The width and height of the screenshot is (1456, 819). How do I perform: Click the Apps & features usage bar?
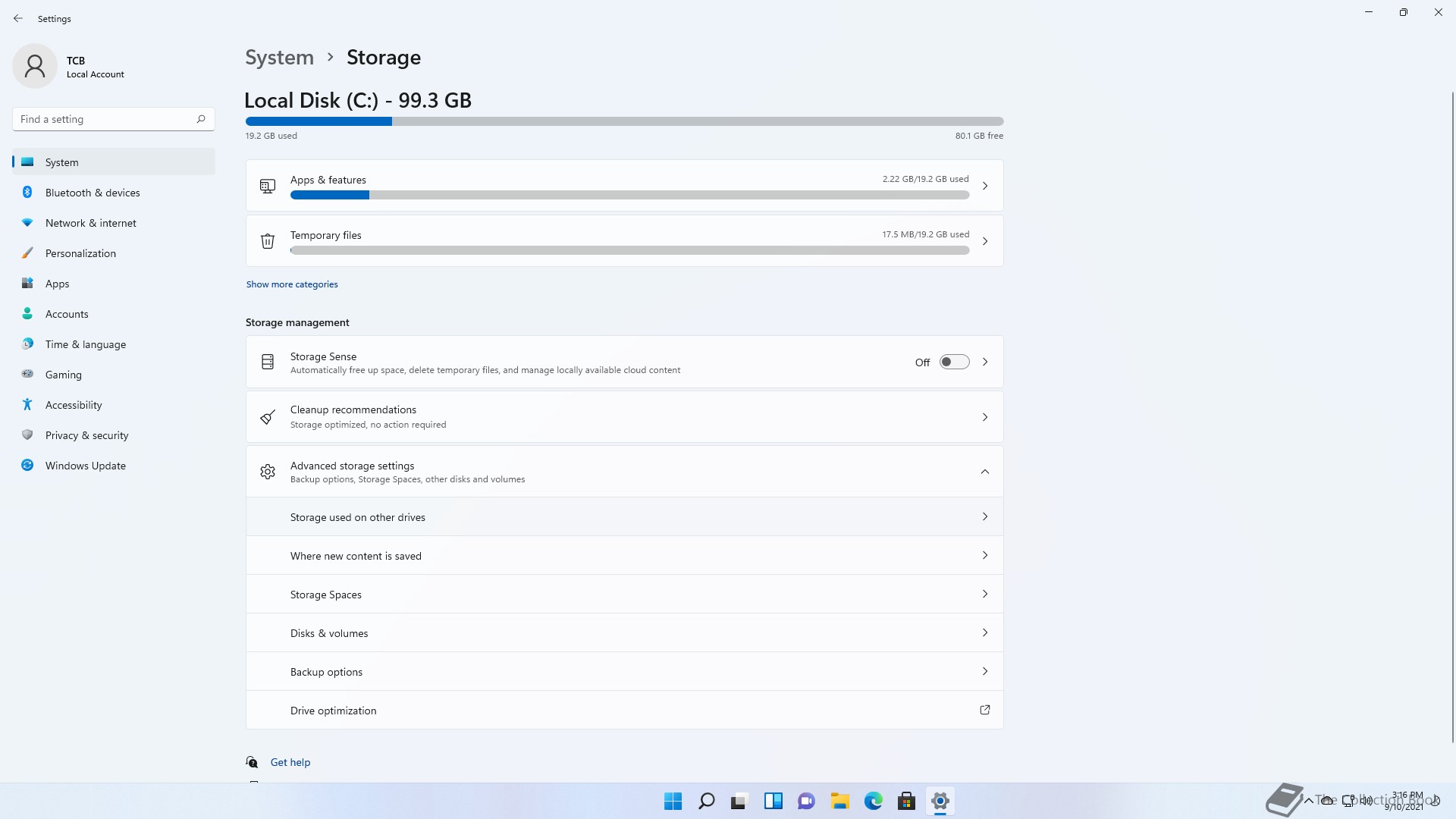click(x=629, y=195)
